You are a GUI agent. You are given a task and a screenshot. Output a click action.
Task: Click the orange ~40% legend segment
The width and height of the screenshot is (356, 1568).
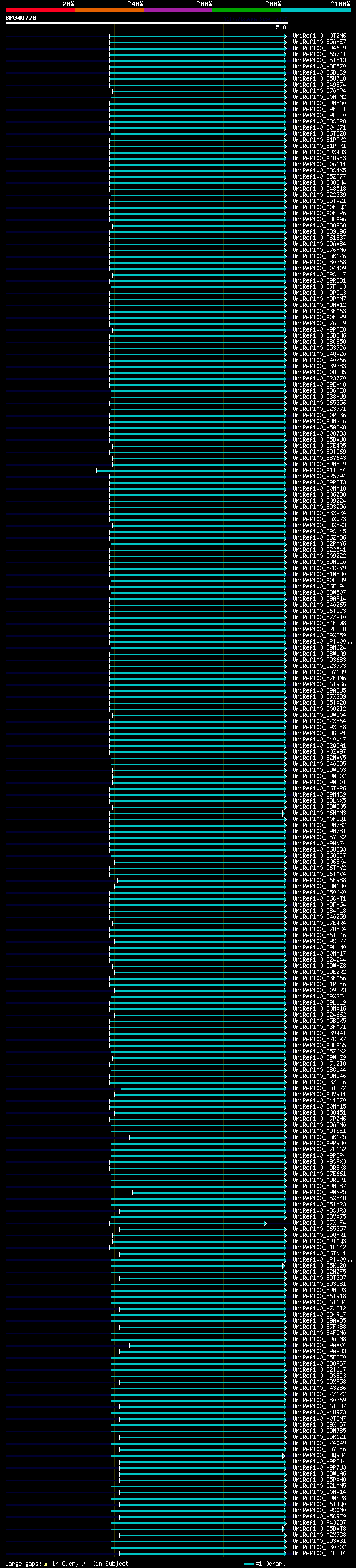pos(109,10)
